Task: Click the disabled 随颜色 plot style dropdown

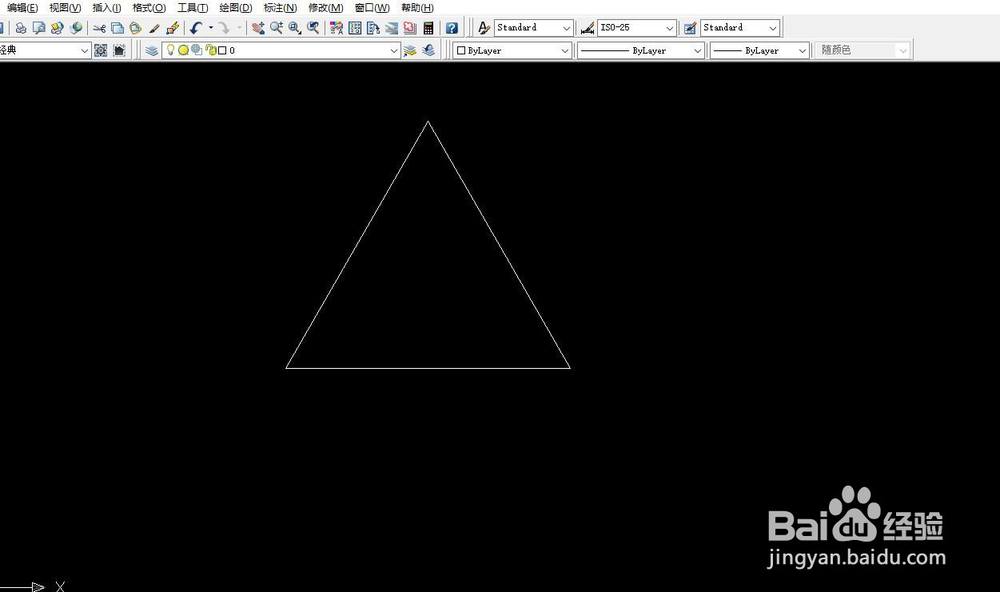Action: (x=862, y=50)
